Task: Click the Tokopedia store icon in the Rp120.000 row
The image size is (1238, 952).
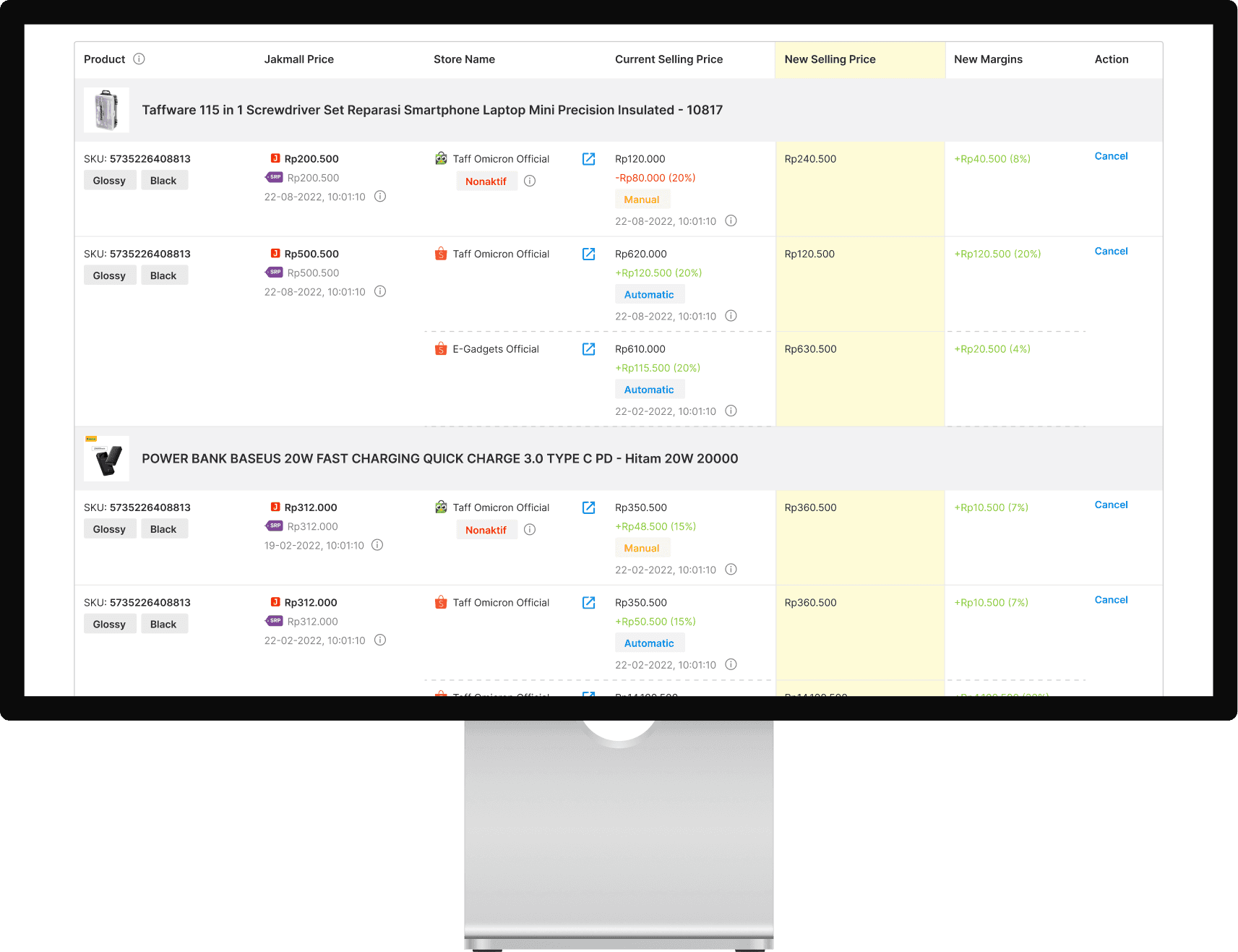Action: coord(441,158)
